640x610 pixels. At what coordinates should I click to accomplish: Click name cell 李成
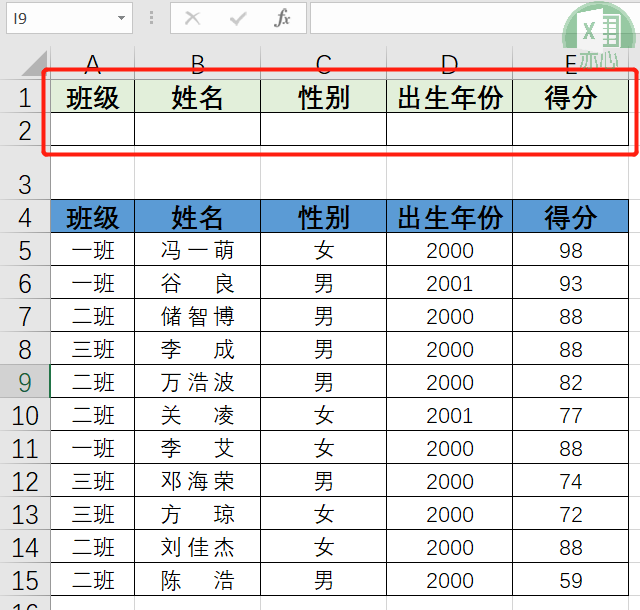click(198, 349)
